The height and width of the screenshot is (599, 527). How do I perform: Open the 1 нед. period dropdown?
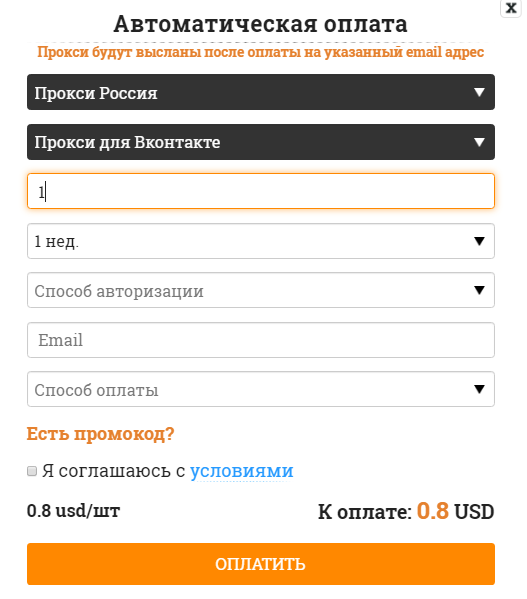click(x=261, y=241)
